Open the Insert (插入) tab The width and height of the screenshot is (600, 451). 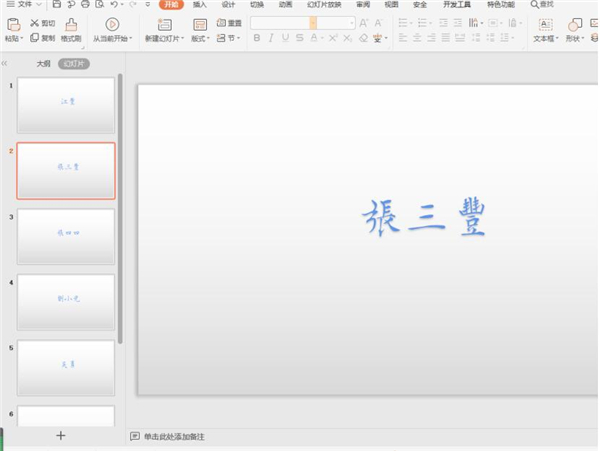[x=200, y=5]
